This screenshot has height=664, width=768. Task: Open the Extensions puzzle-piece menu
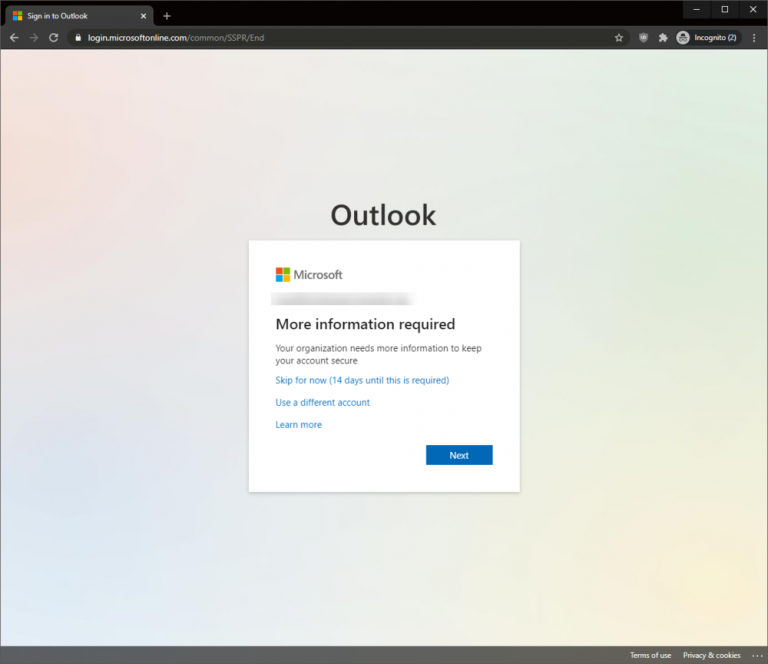[663, 38]
